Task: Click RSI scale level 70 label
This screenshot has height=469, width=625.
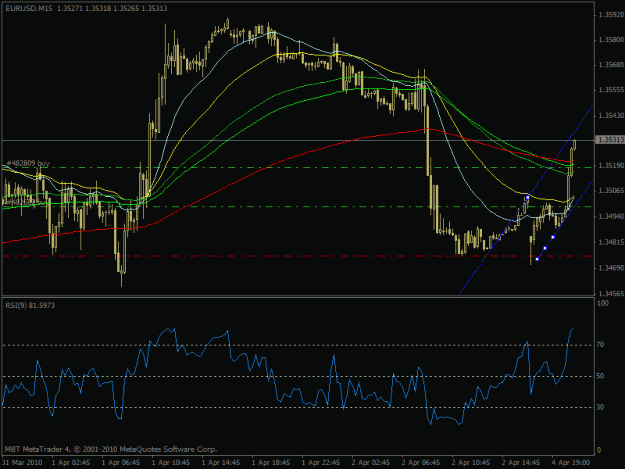Action: 601,345
